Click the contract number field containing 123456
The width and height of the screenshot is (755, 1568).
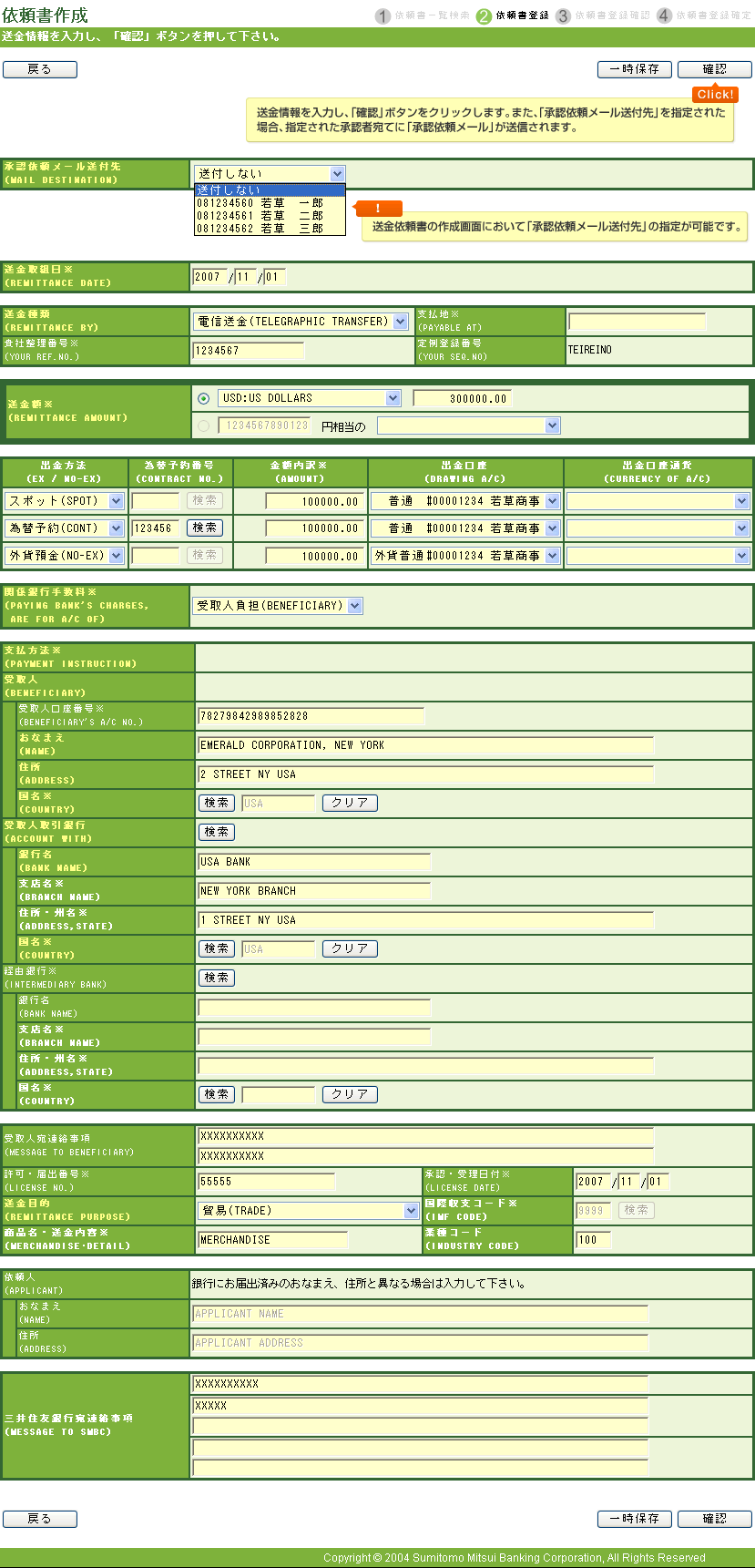click(x=156, y=528)
